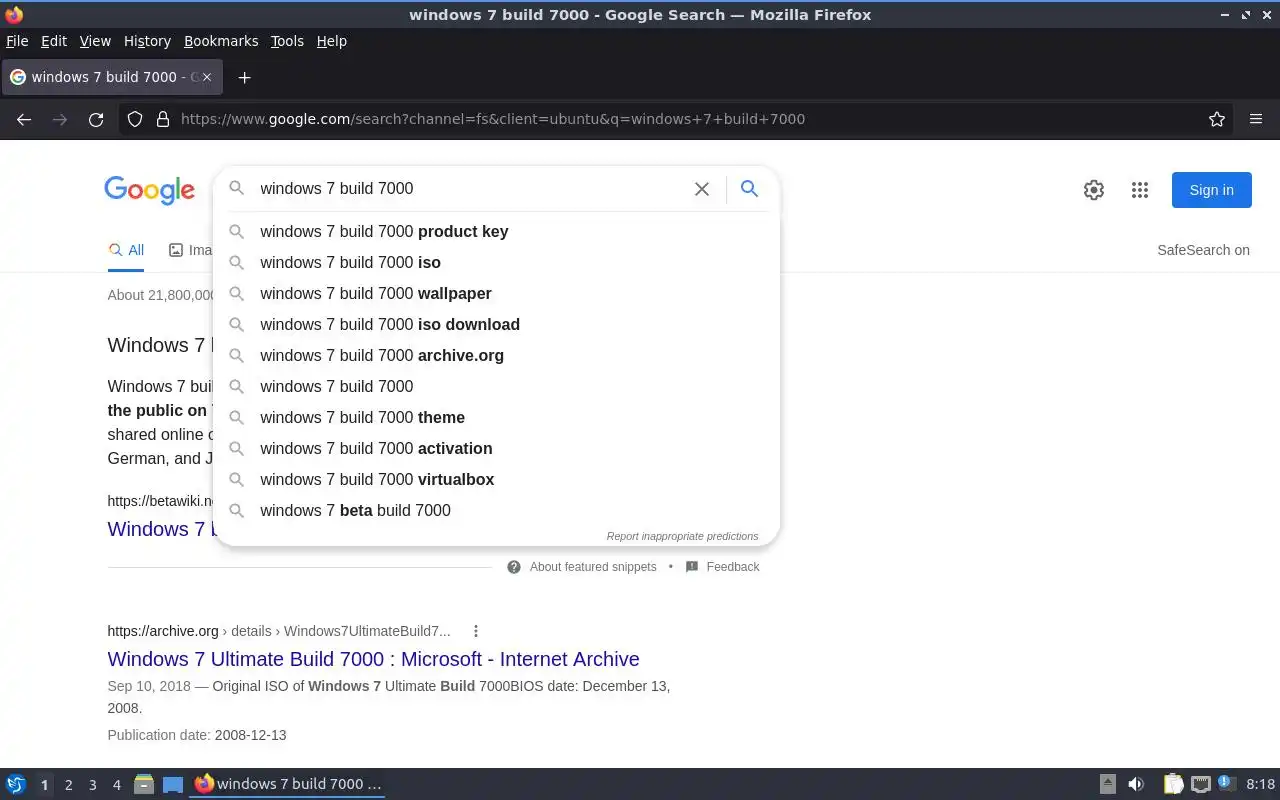Click the clipboard manager tray icon
This screenshot has height=800, width=1280.
[1173, 784]
